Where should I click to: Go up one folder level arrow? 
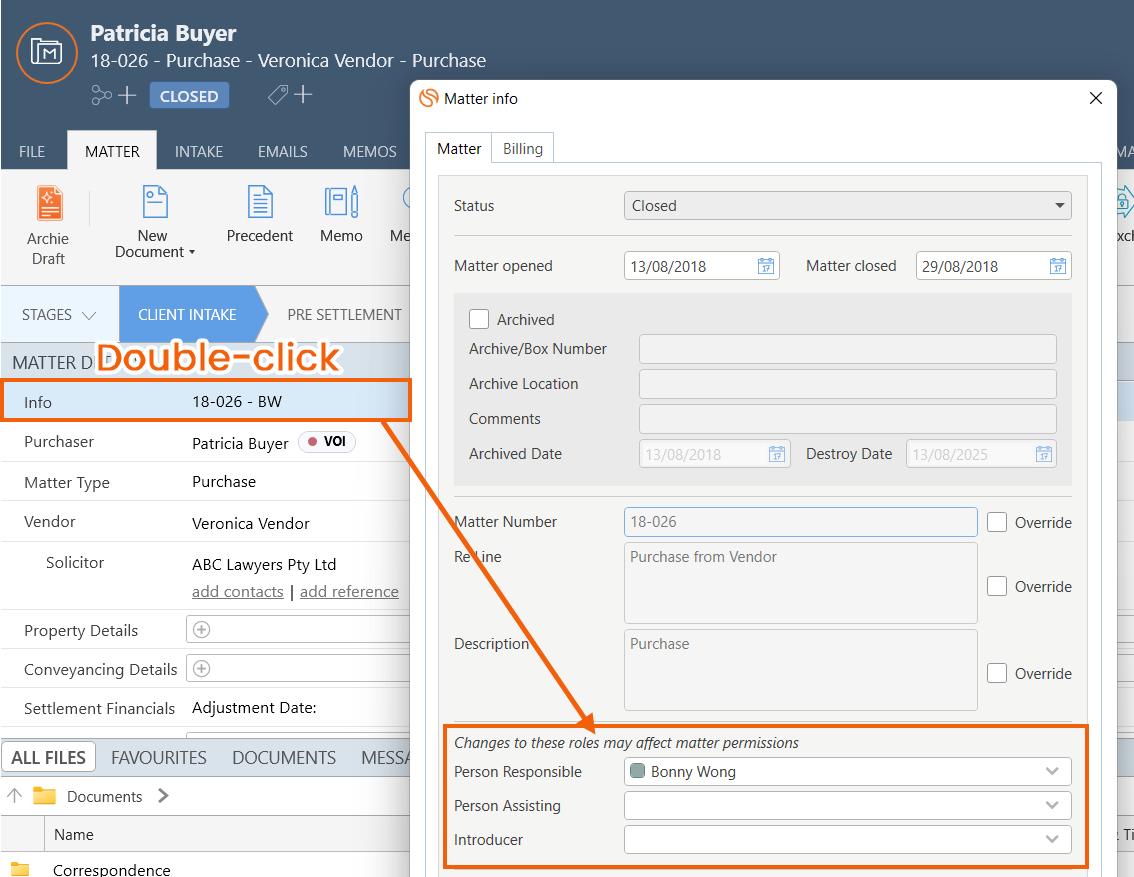tap(14, 795)
